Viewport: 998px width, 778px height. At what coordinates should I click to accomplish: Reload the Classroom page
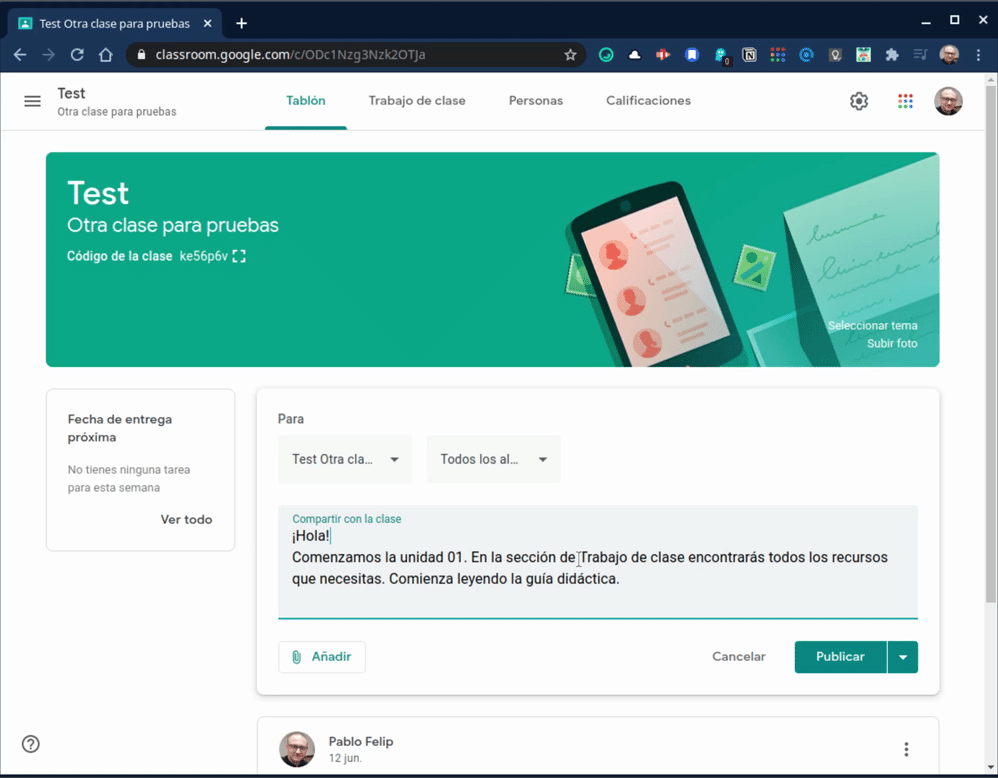[x=77, y=55]
